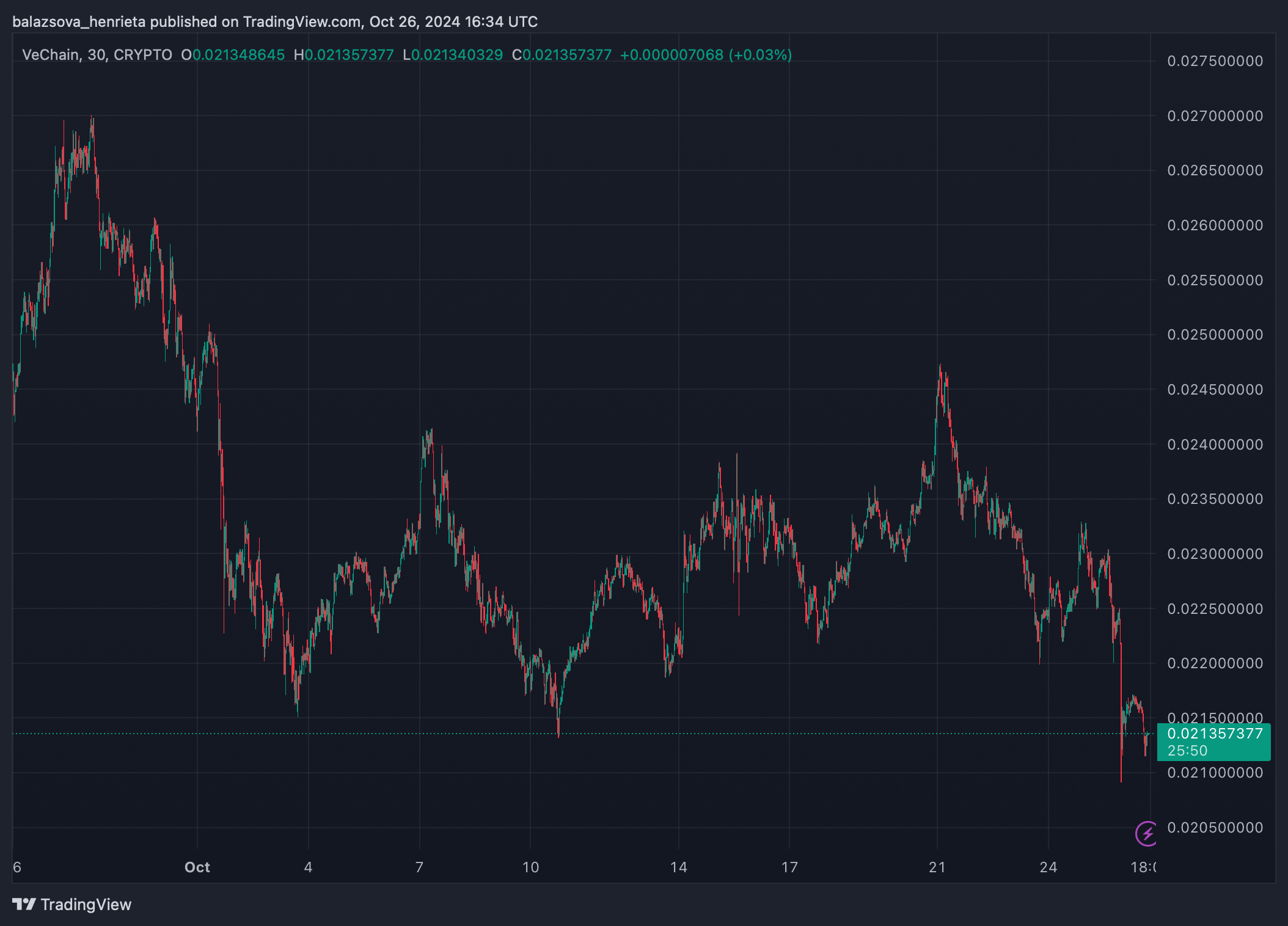This screenshot has height=926, width=1288.
Task: Open the TradingView brand link
Action: 86,905
